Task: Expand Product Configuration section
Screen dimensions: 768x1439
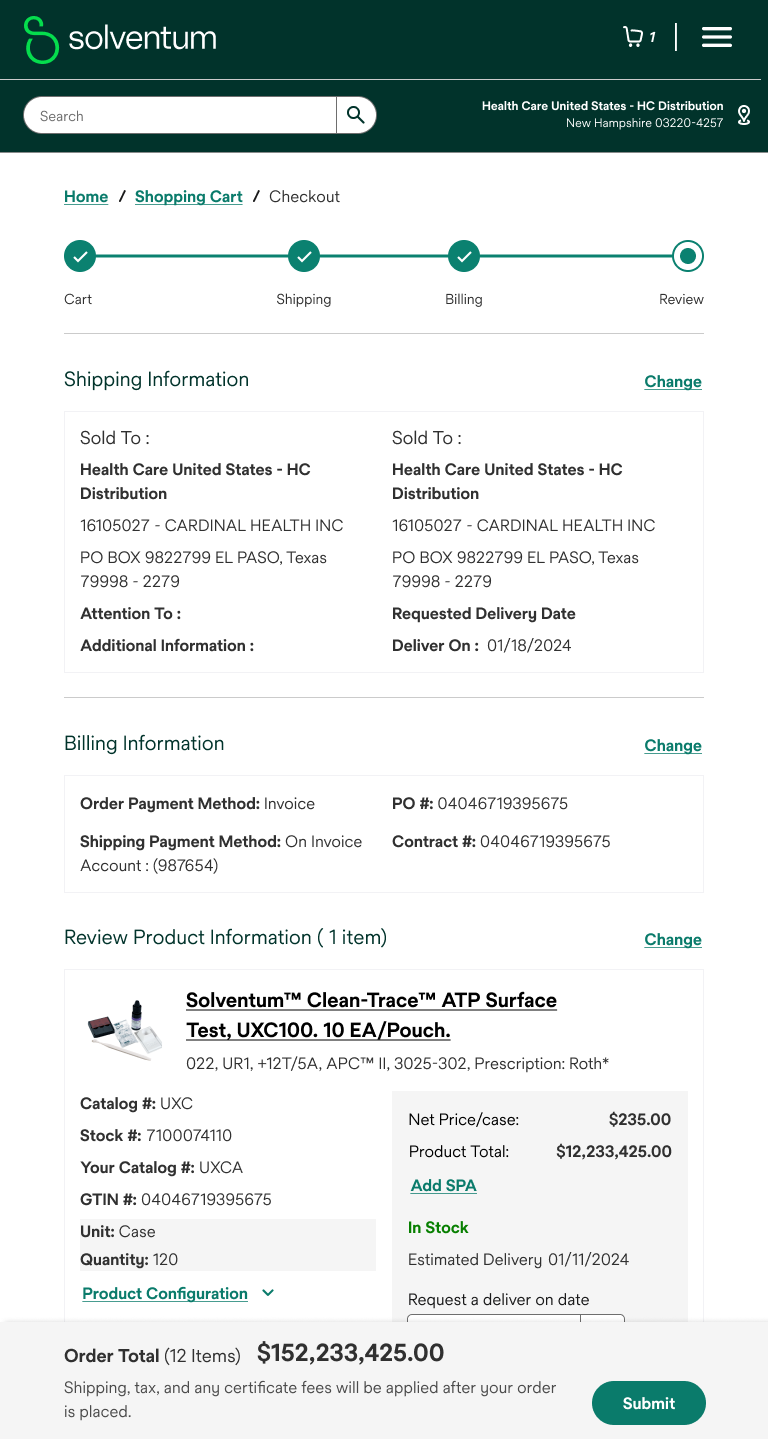Action: [178, 1293]
